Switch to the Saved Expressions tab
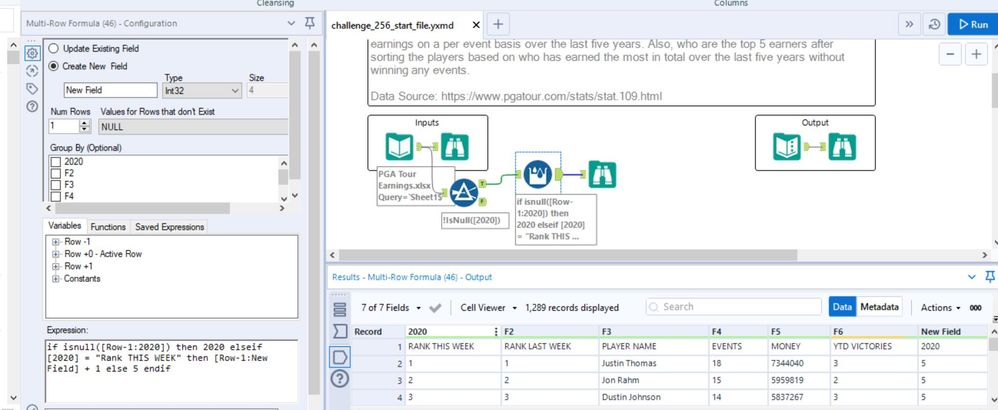998x410 pixels. click(x=169, y=227)
